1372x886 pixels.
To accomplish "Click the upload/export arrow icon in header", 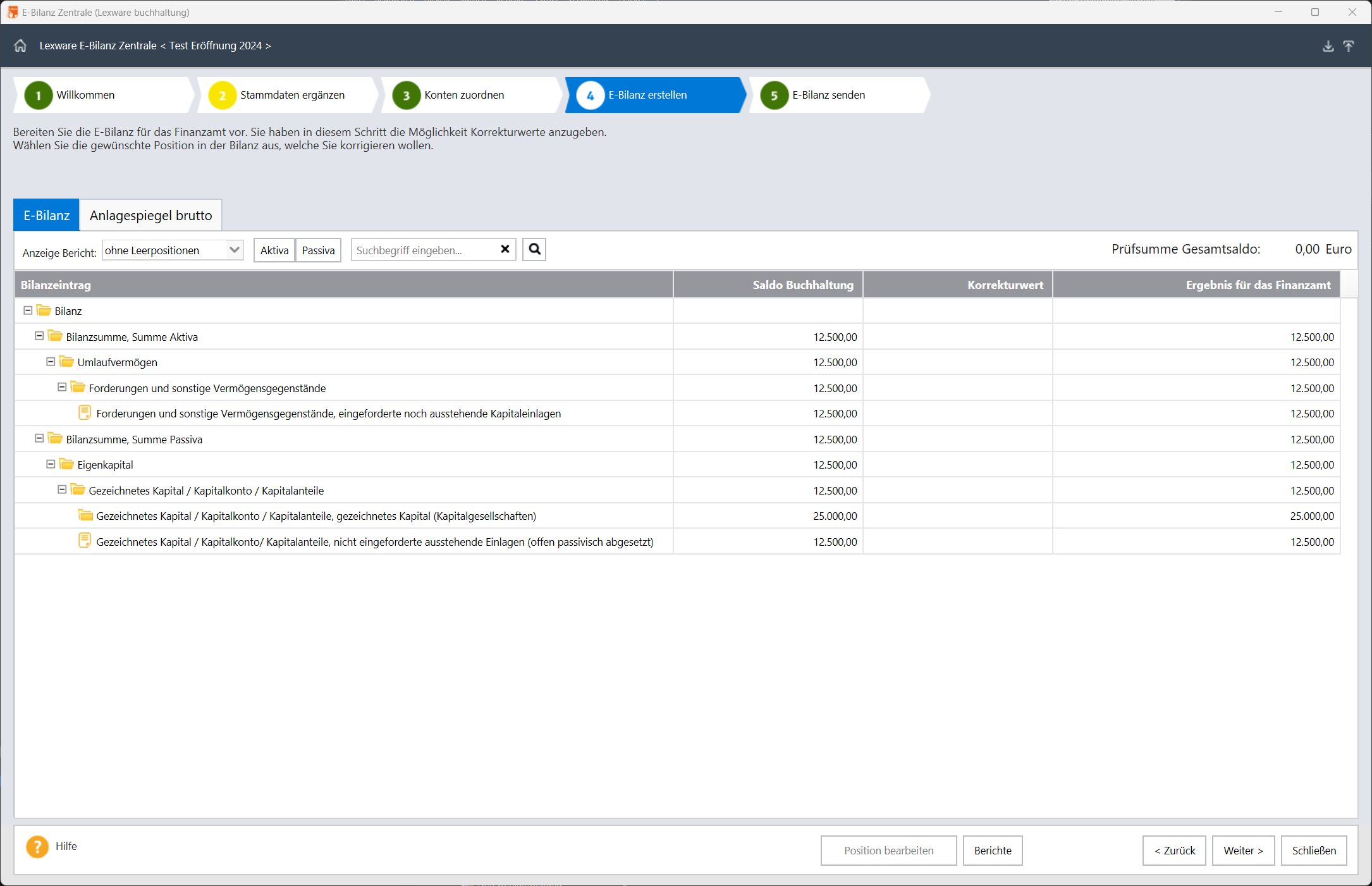I will pyautogui.click(x=1349, y=46).
